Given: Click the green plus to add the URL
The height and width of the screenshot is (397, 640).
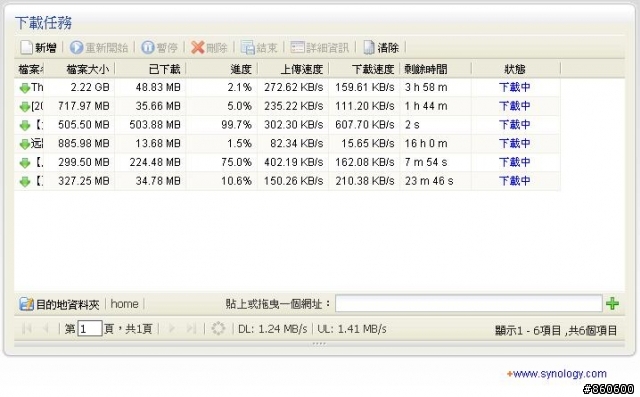Looking at the screenshot, I should (612, 304).
